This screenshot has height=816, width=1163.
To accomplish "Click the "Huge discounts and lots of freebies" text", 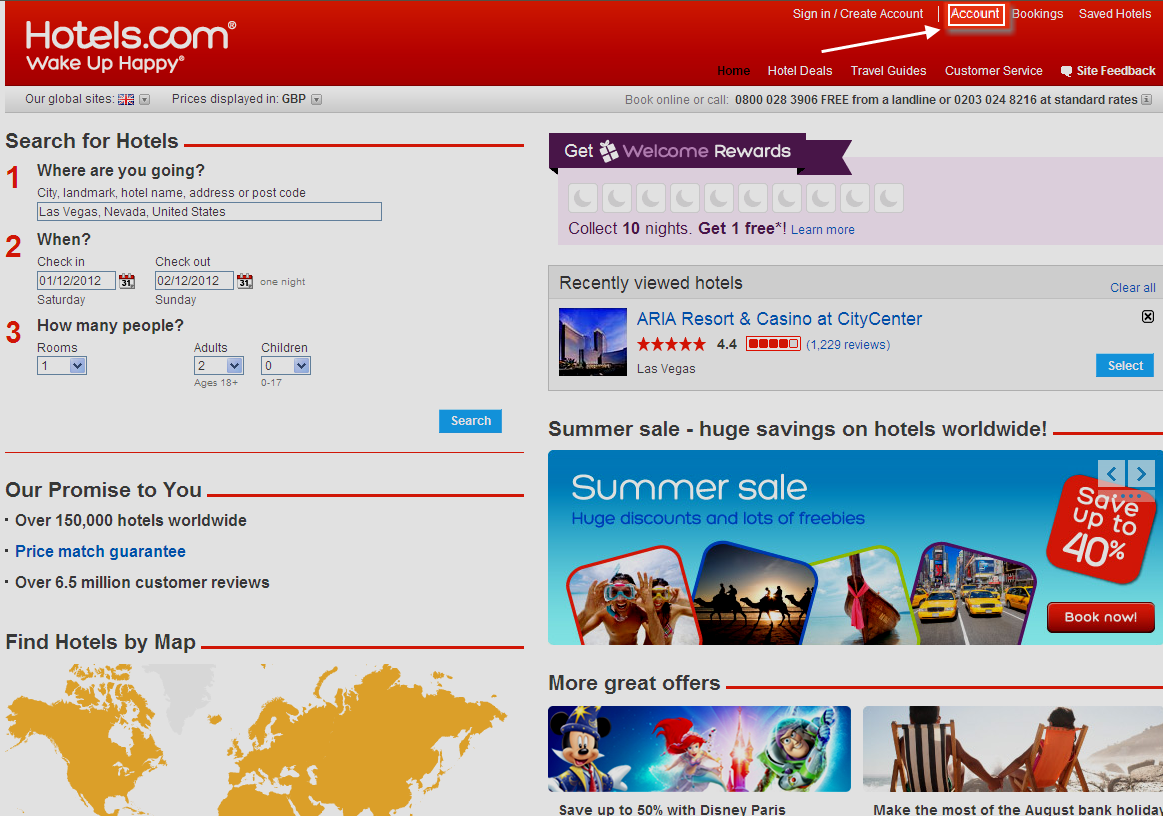I will tap(718, 518).
